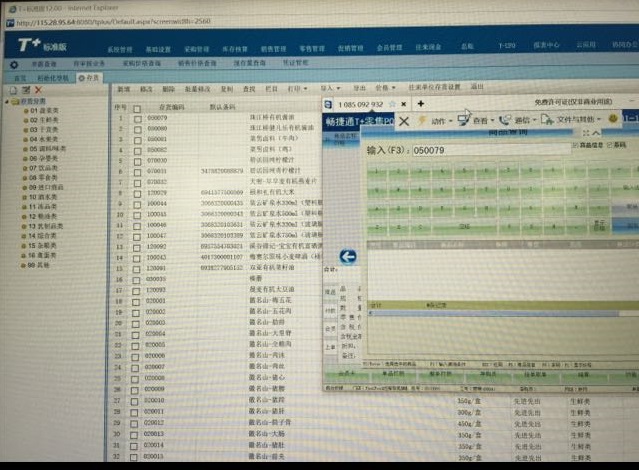Click the T+ 标准版 logo

(42, 45)
